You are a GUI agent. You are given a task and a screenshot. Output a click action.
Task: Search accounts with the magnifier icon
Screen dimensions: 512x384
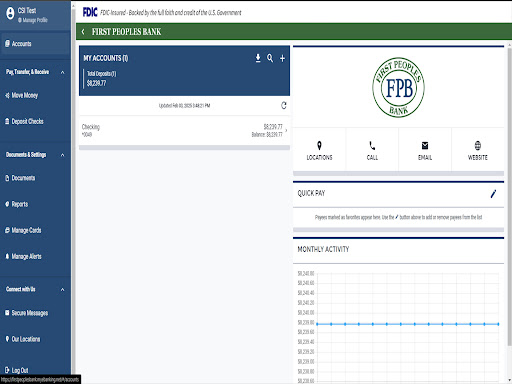(270, 58)
